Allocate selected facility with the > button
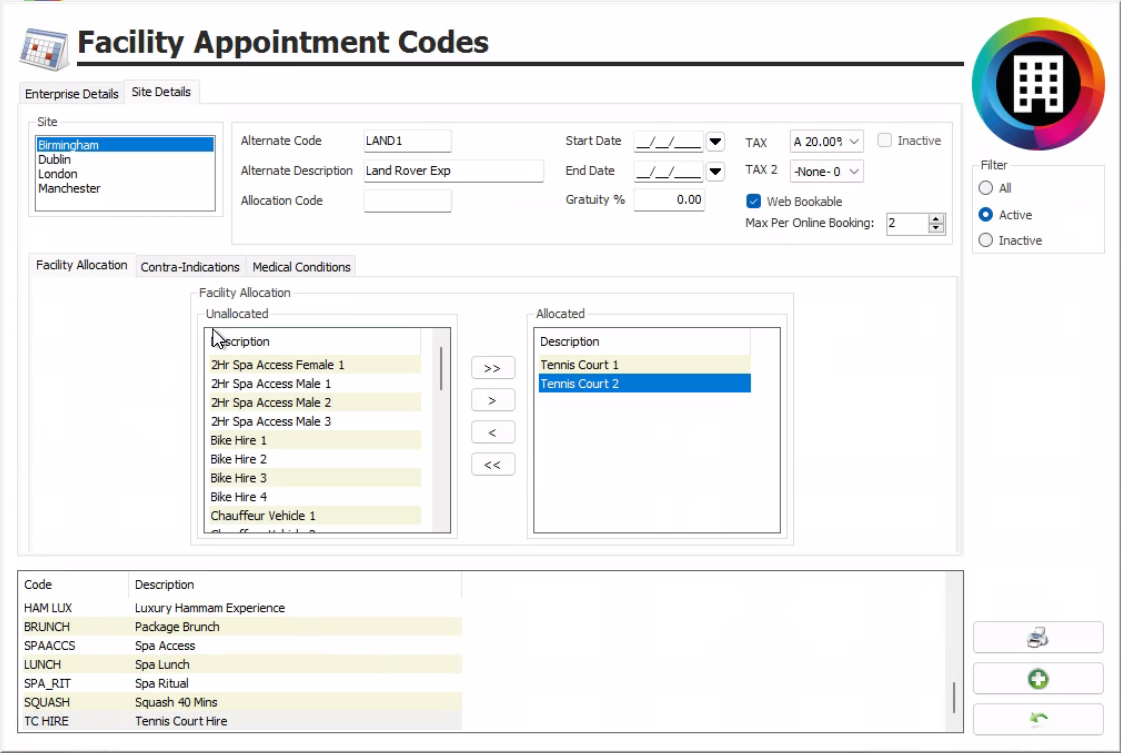 492,400
